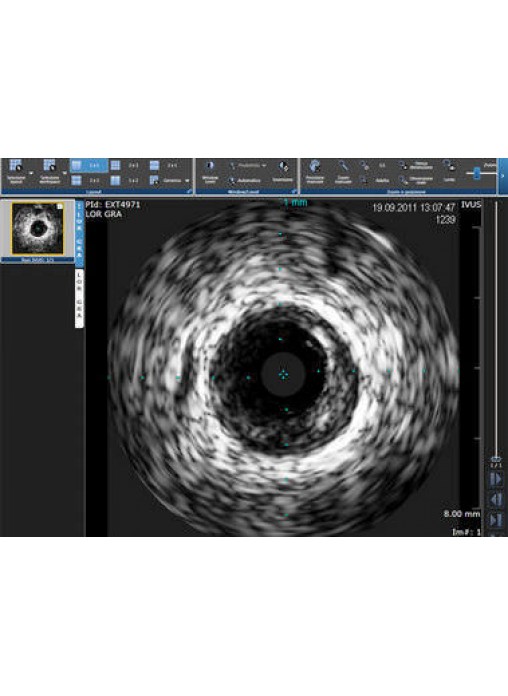The image size is (508, 696).
Task: Choose the 2x2 grid layout icon
Action: click(x=115, y=166)
